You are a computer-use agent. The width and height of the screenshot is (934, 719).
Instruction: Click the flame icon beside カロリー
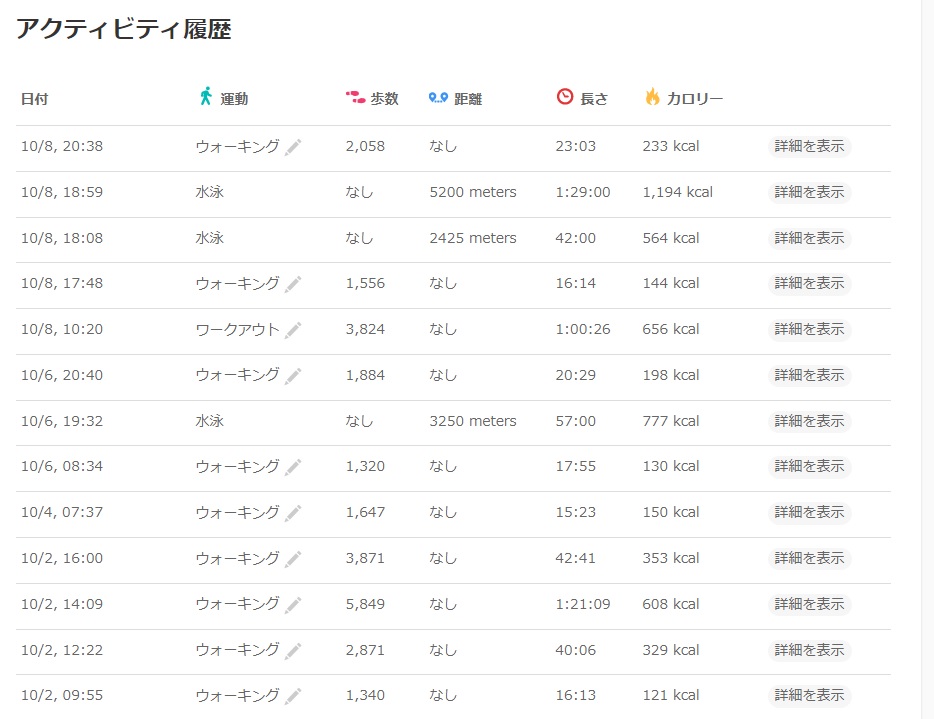point(653,97)
